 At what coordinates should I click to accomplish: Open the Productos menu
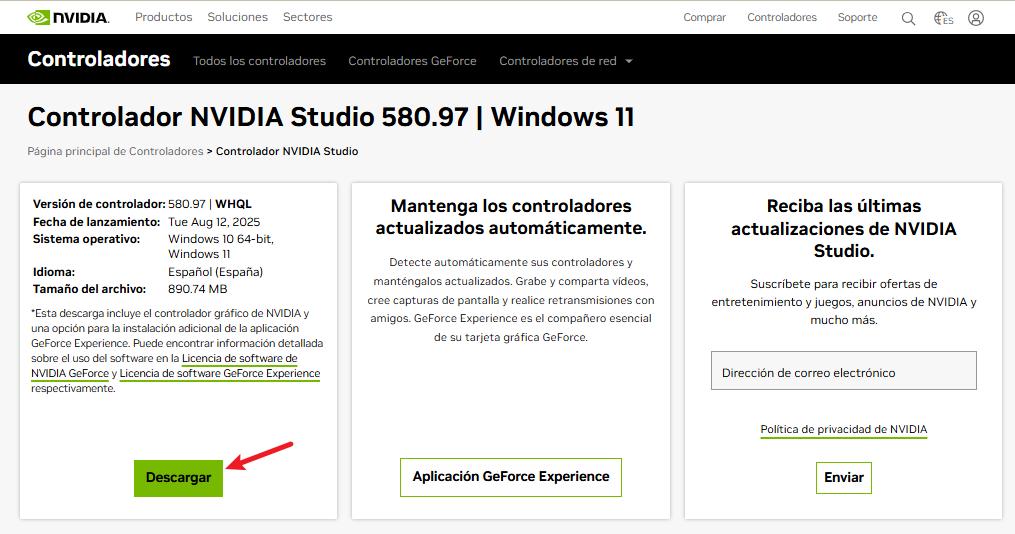click(x=164, y=17)
